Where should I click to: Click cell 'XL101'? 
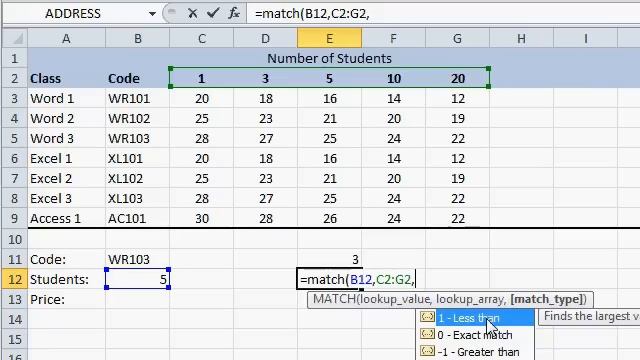(x=138, y=158)
